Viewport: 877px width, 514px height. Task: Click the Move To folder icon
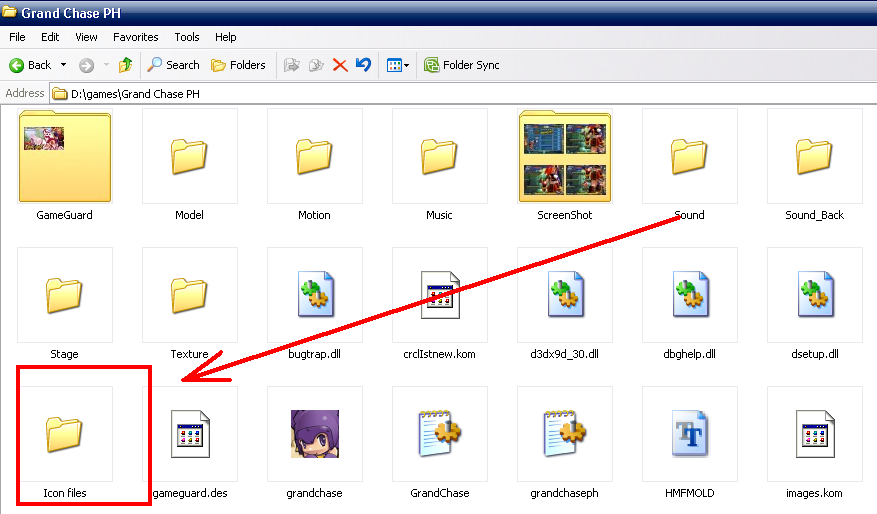point(291,65)
